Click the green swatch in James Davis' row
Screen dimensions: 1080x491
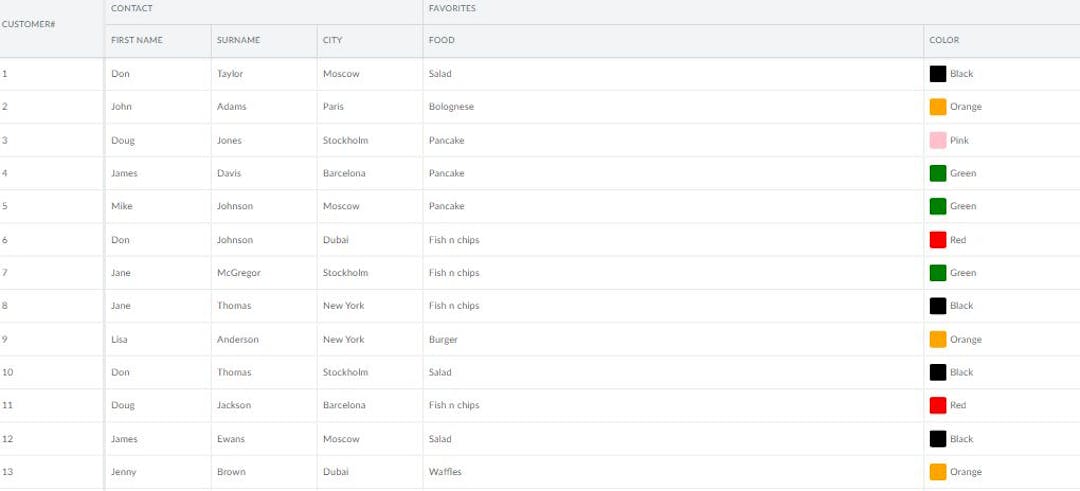938,173
